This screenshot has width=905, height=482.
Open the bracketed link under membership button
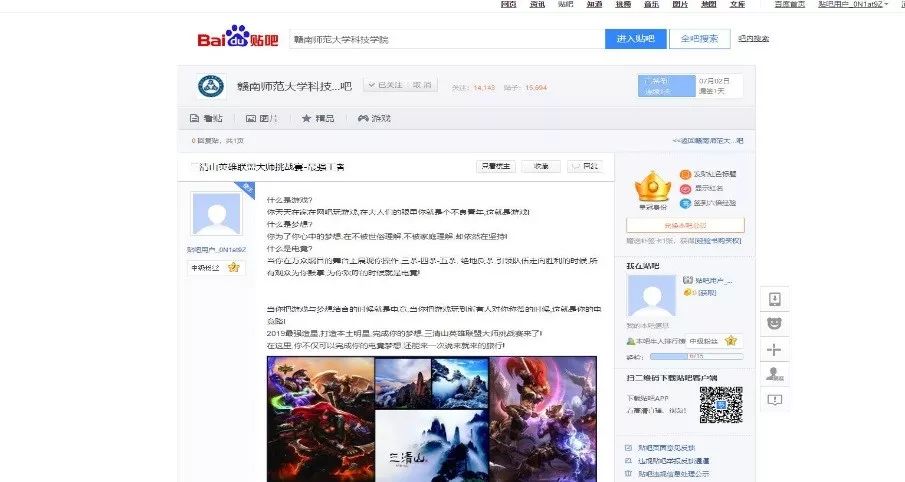coord(717,241)
